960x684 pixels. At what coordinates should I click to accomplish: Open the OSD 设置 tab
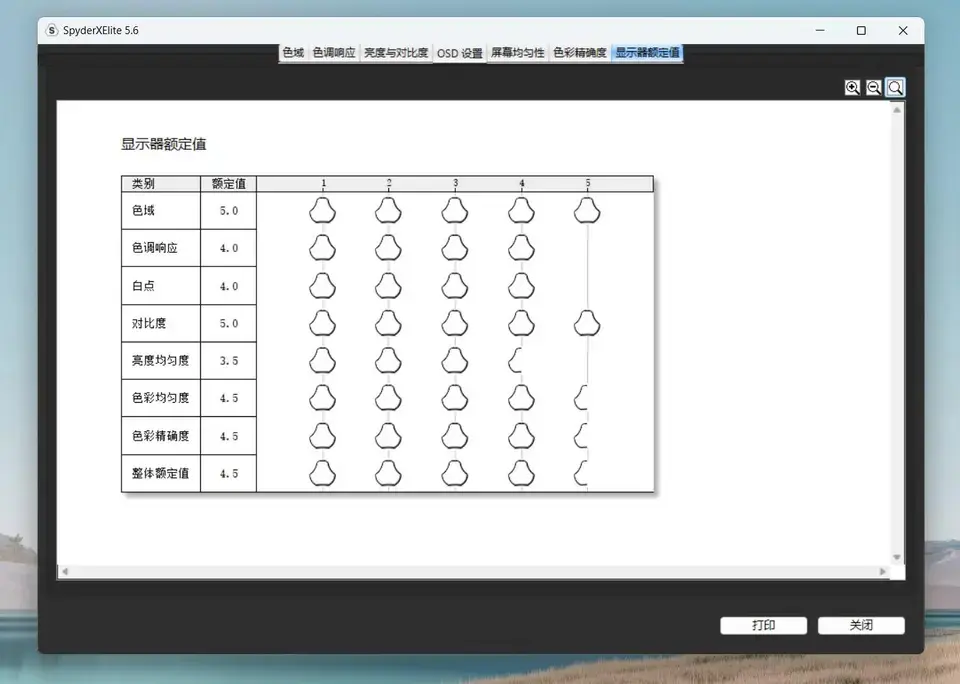(460, 53)
